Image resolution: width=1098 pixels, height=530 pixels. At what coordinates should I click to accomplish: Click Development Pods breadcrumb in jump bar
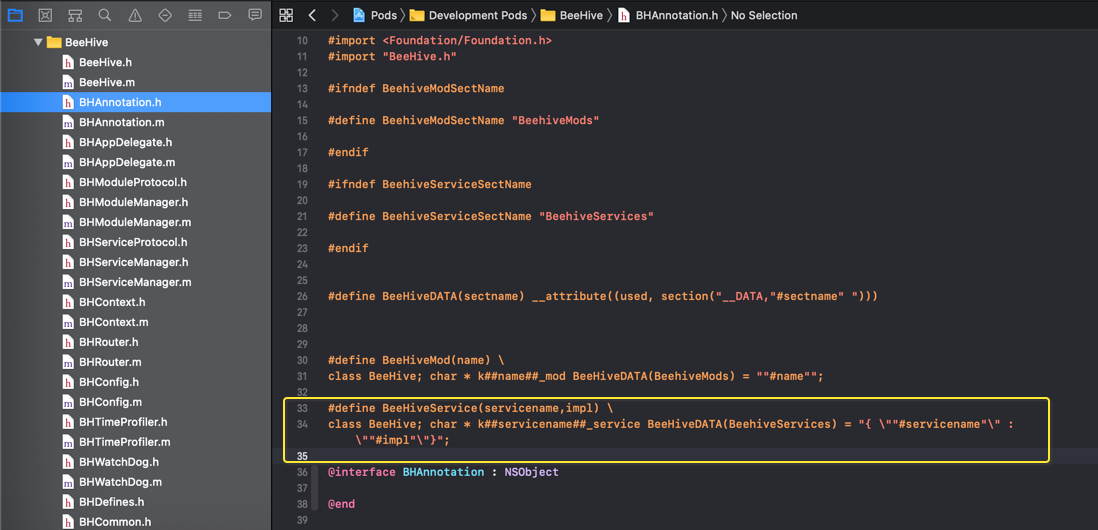point(468,15)
